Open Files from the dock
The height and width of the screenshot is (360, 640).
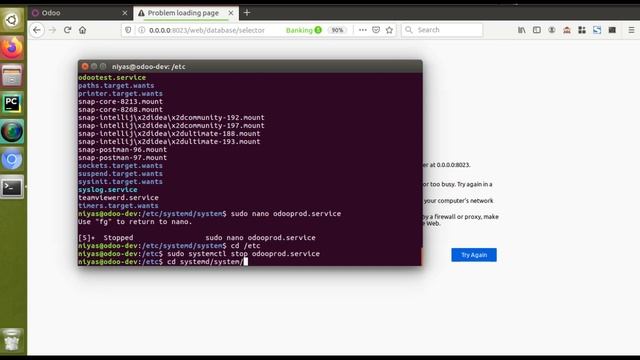click(12, 76)
